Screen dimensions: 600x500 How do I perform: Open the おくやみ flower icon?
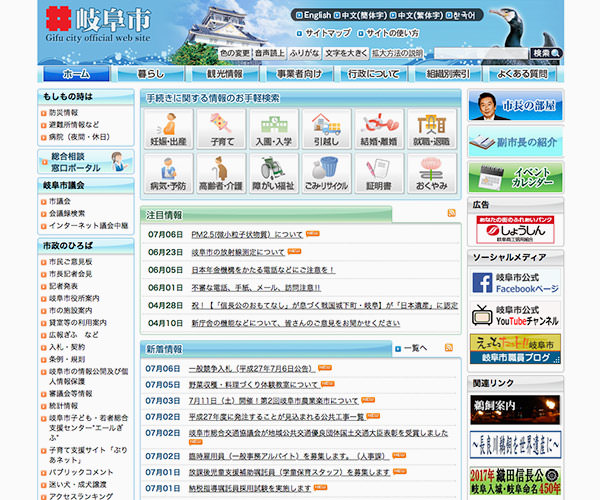tap(433, 174)
